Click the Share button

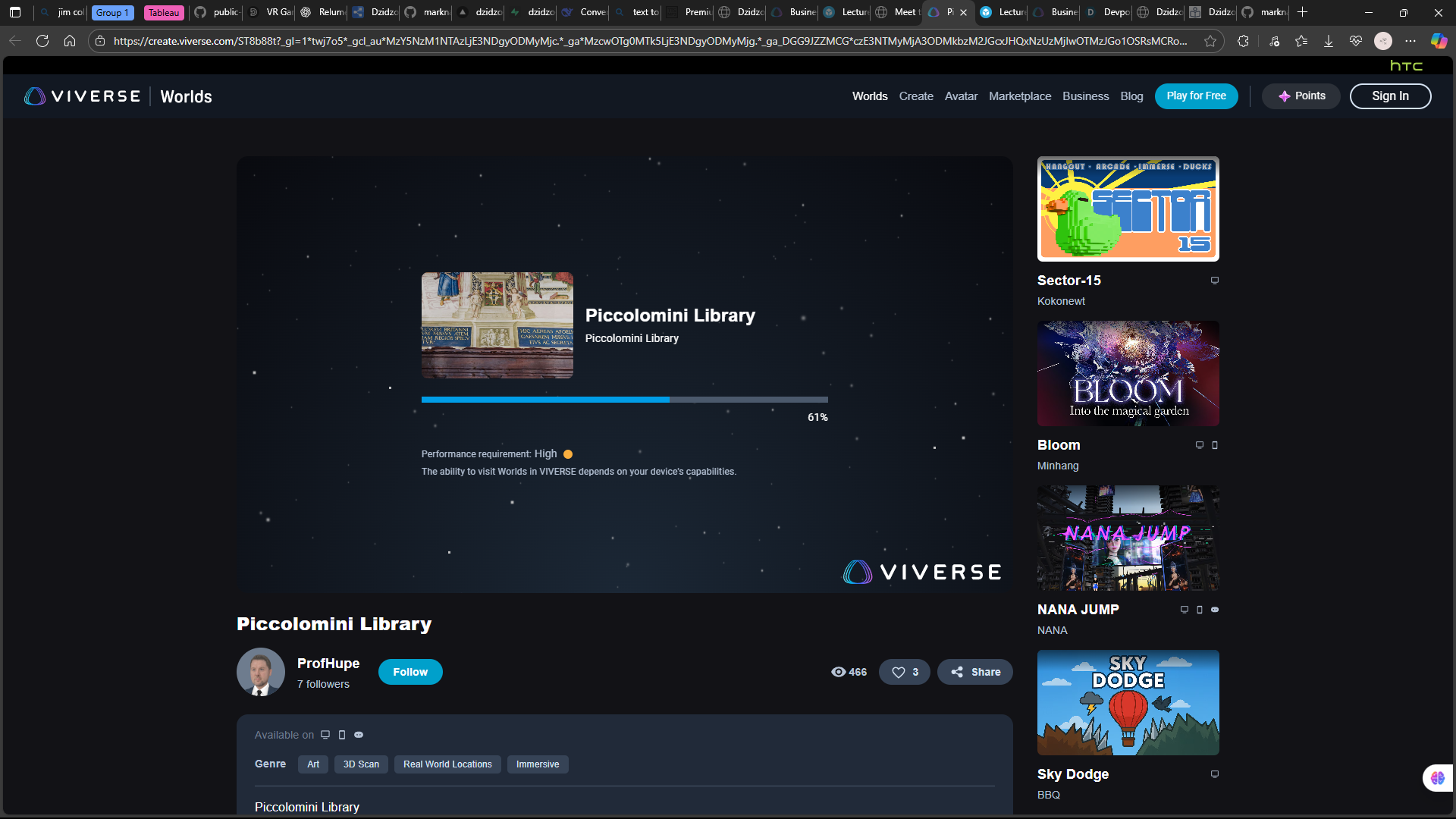coord(975,672)
